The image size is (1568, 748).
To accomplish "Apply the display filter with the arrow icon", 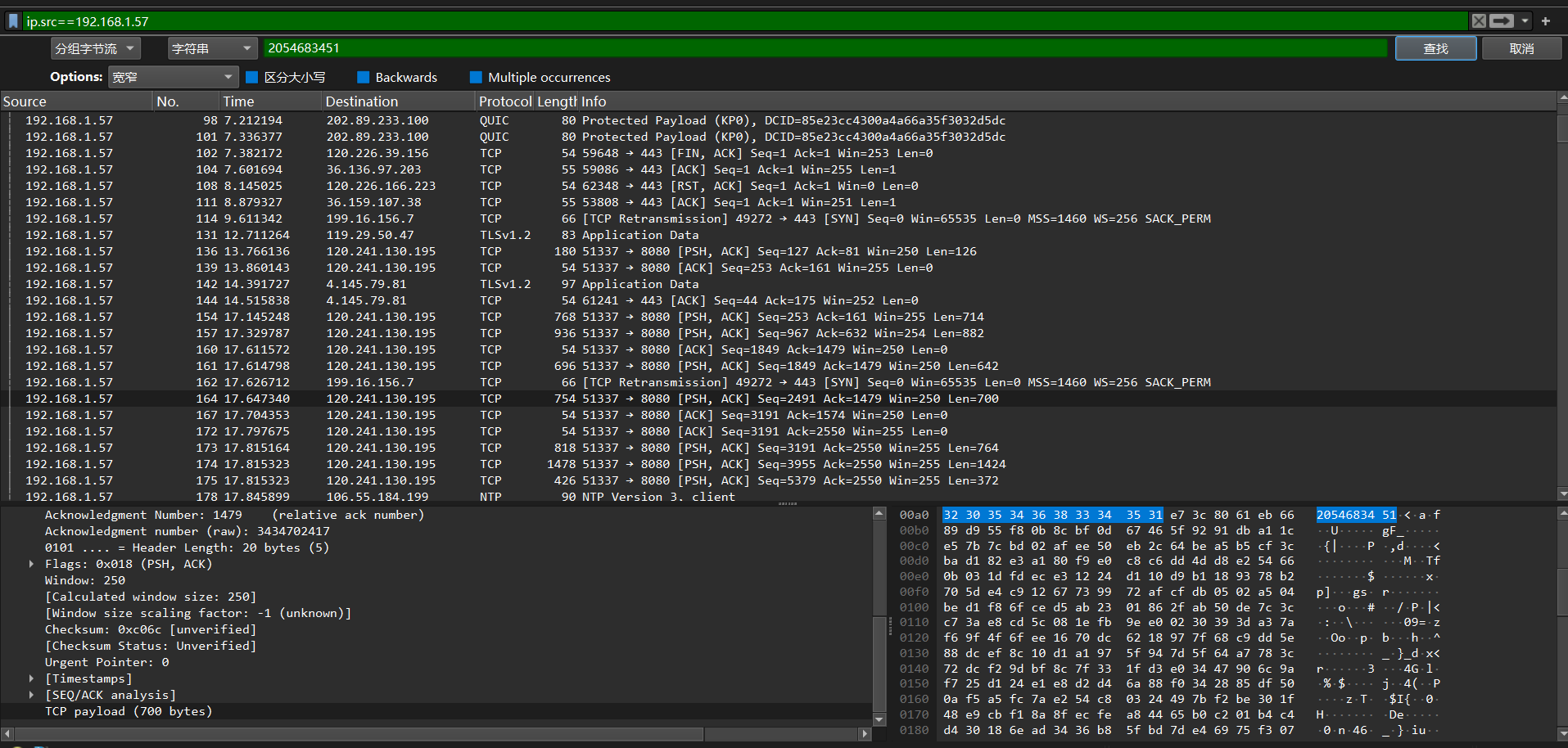I will point(1502,21).
